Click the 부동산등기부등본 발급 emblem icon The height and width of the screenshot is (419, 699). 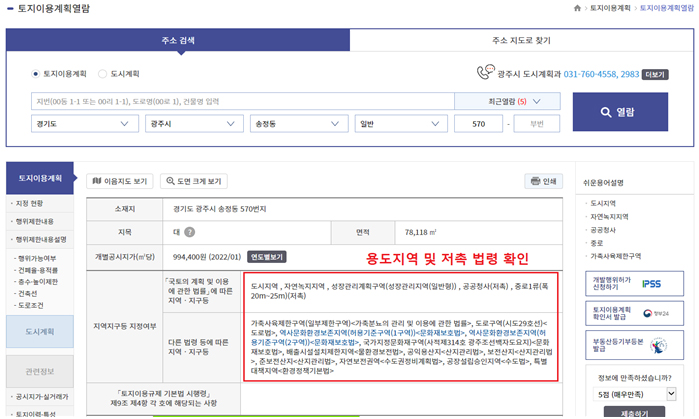[658, 345]
